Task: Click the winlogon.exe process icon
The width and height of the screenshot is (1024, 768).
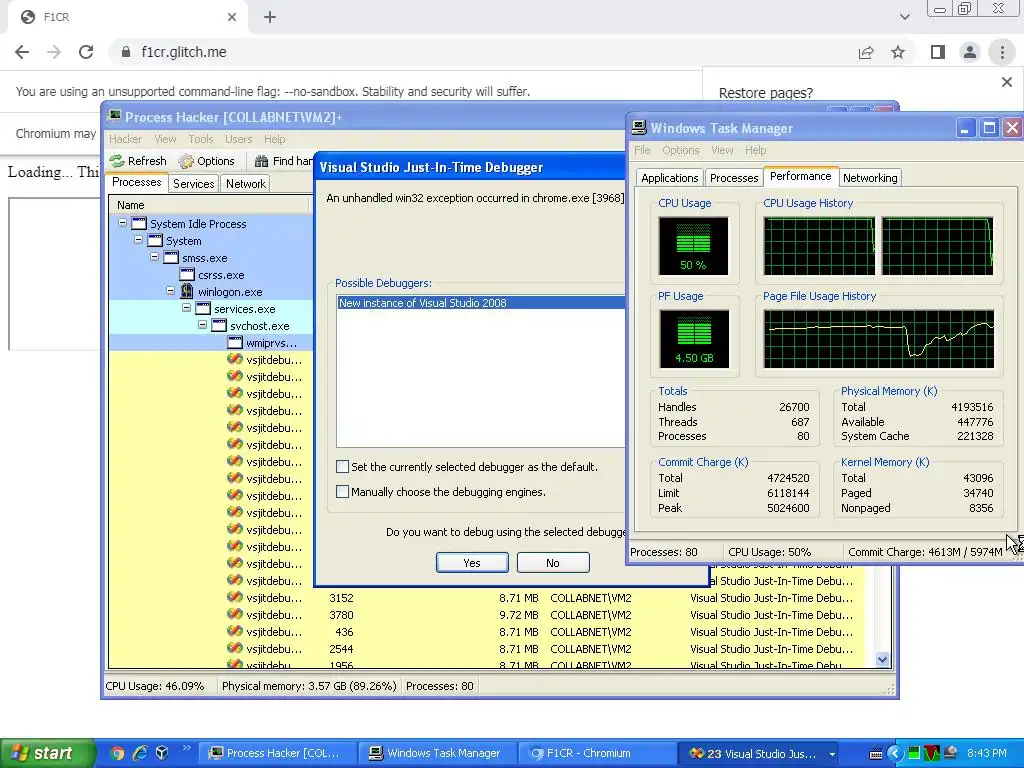Action: pyautogui.click(x=187, y=291)
